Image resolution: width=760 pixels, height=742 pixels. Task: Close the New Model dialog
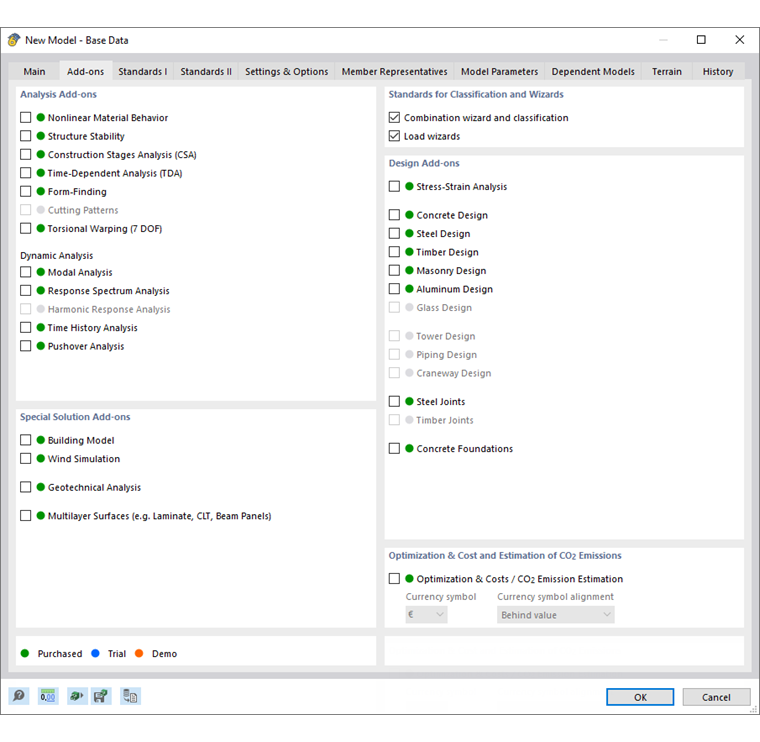point(739,40)
